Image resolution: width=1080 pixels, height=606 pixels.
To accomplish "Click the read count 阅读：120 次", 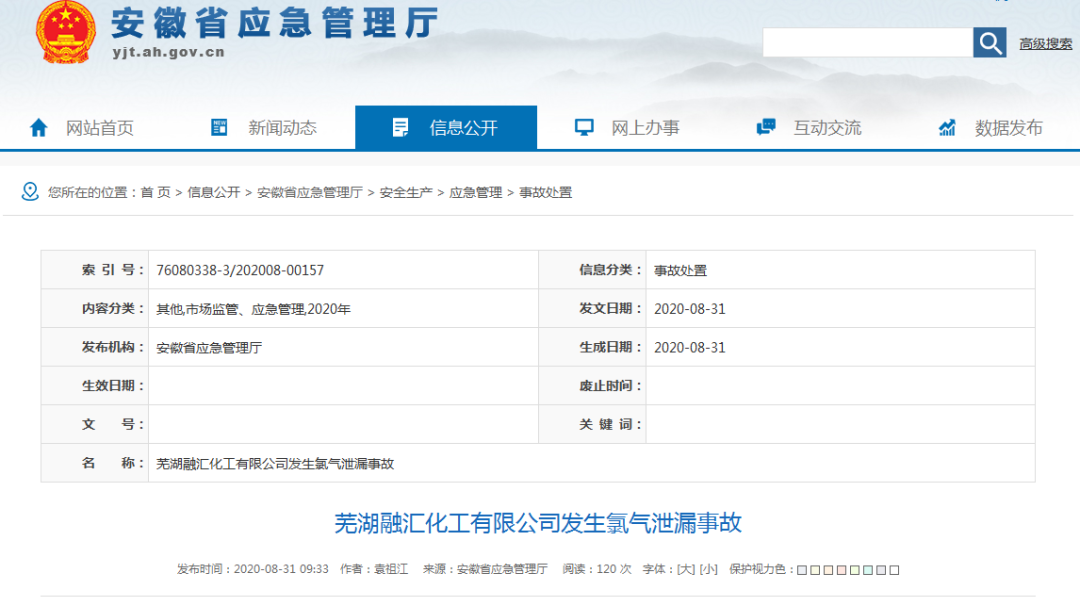I will (x=596, y=569).
